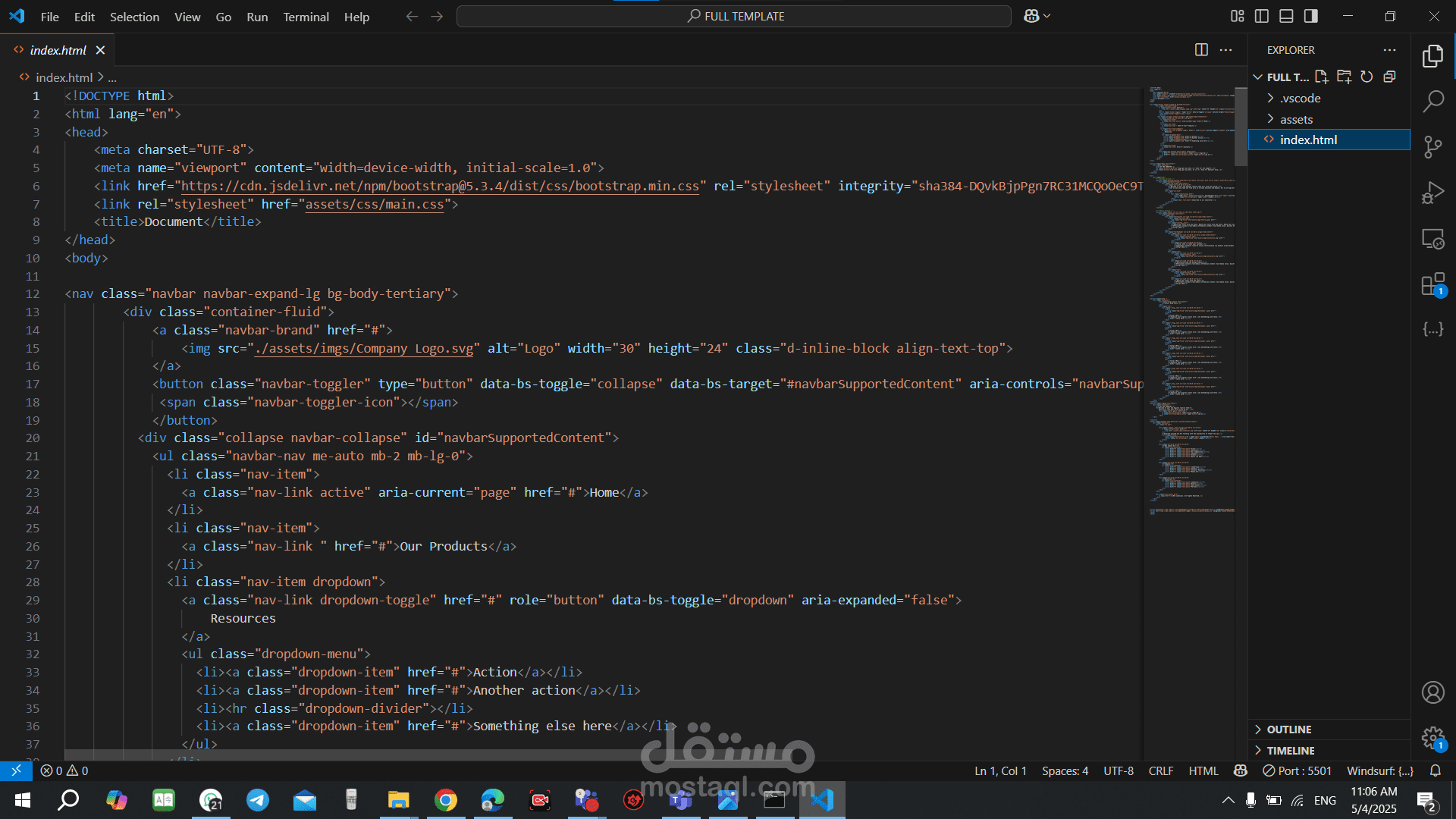The height and width of the screenshot is (819, 1456).
Task: Open the Source Control view
Action: click(x=1432, y=147)
